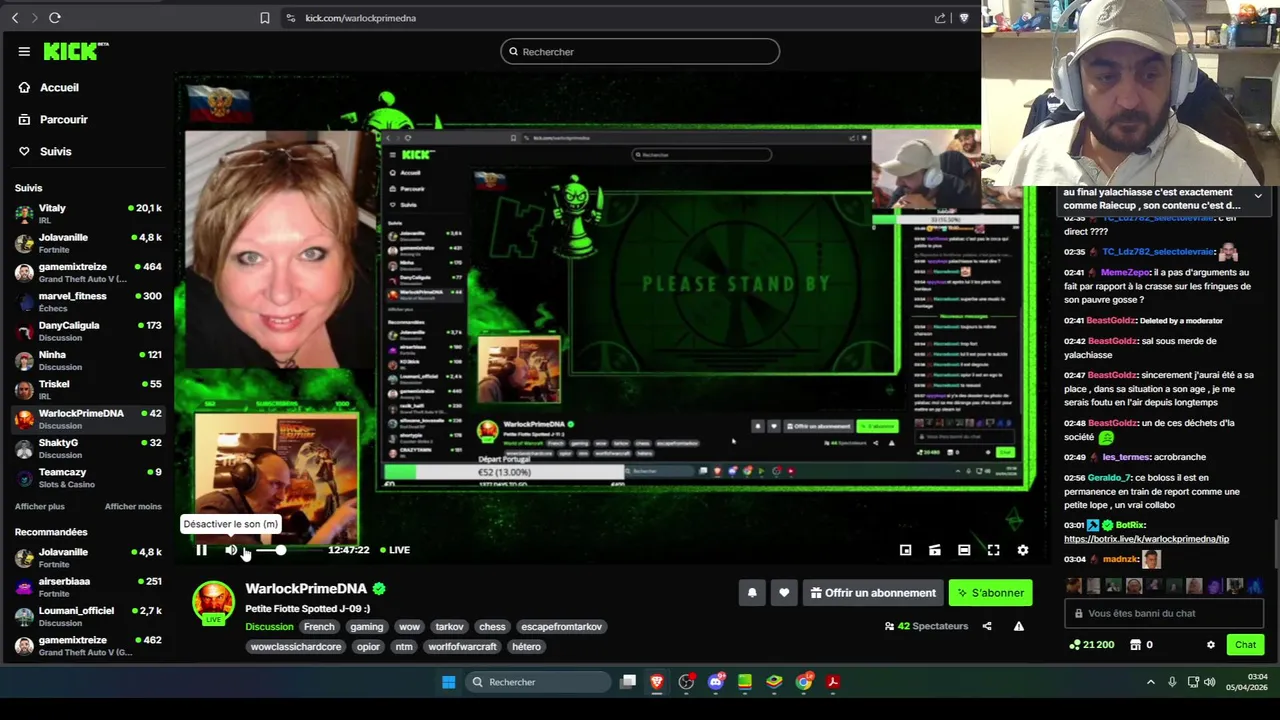The height and width of the screenshot is (720, 1280).
Task: Select the chess tag
Action: point(492,627)
